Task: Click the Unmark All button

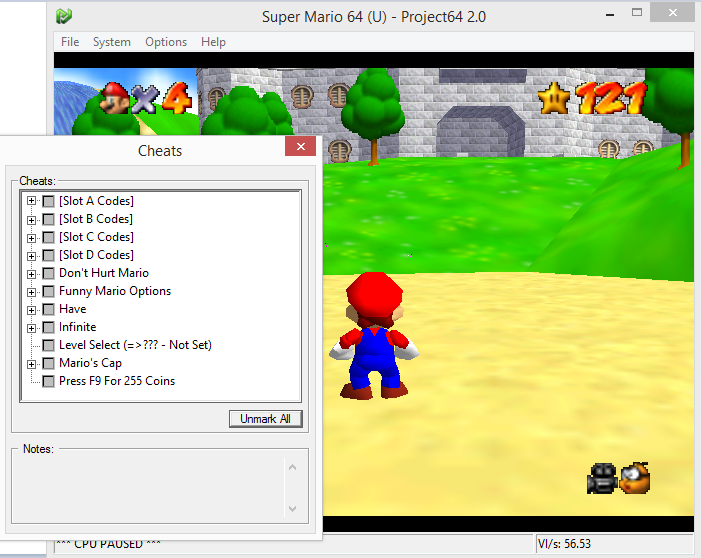Action: pyautogui.click(x=266, y=419)
